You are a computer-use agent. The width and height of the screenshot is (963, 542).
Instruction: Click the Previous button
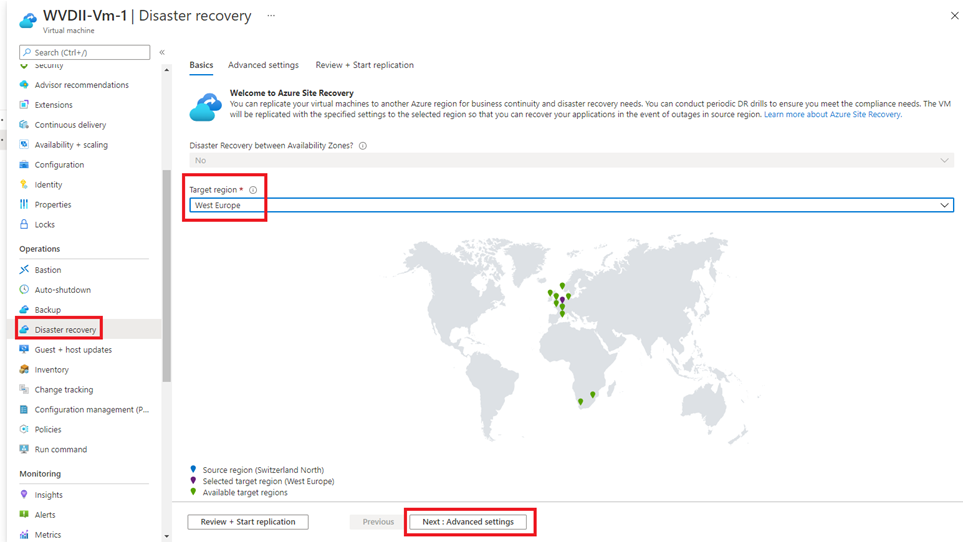(x=378, y=522)
